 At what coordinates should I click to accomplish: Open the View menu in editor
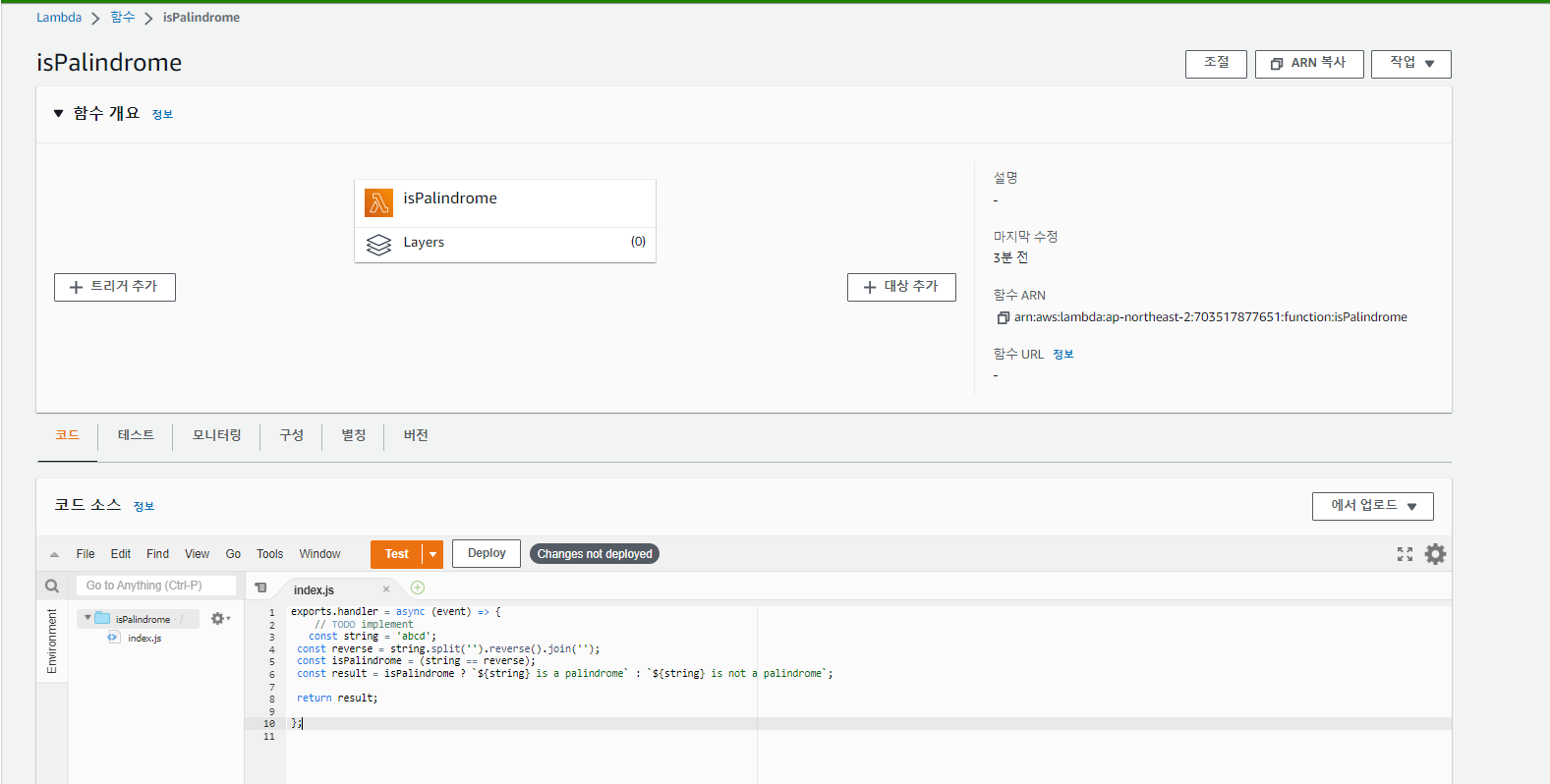pos(197,554)
